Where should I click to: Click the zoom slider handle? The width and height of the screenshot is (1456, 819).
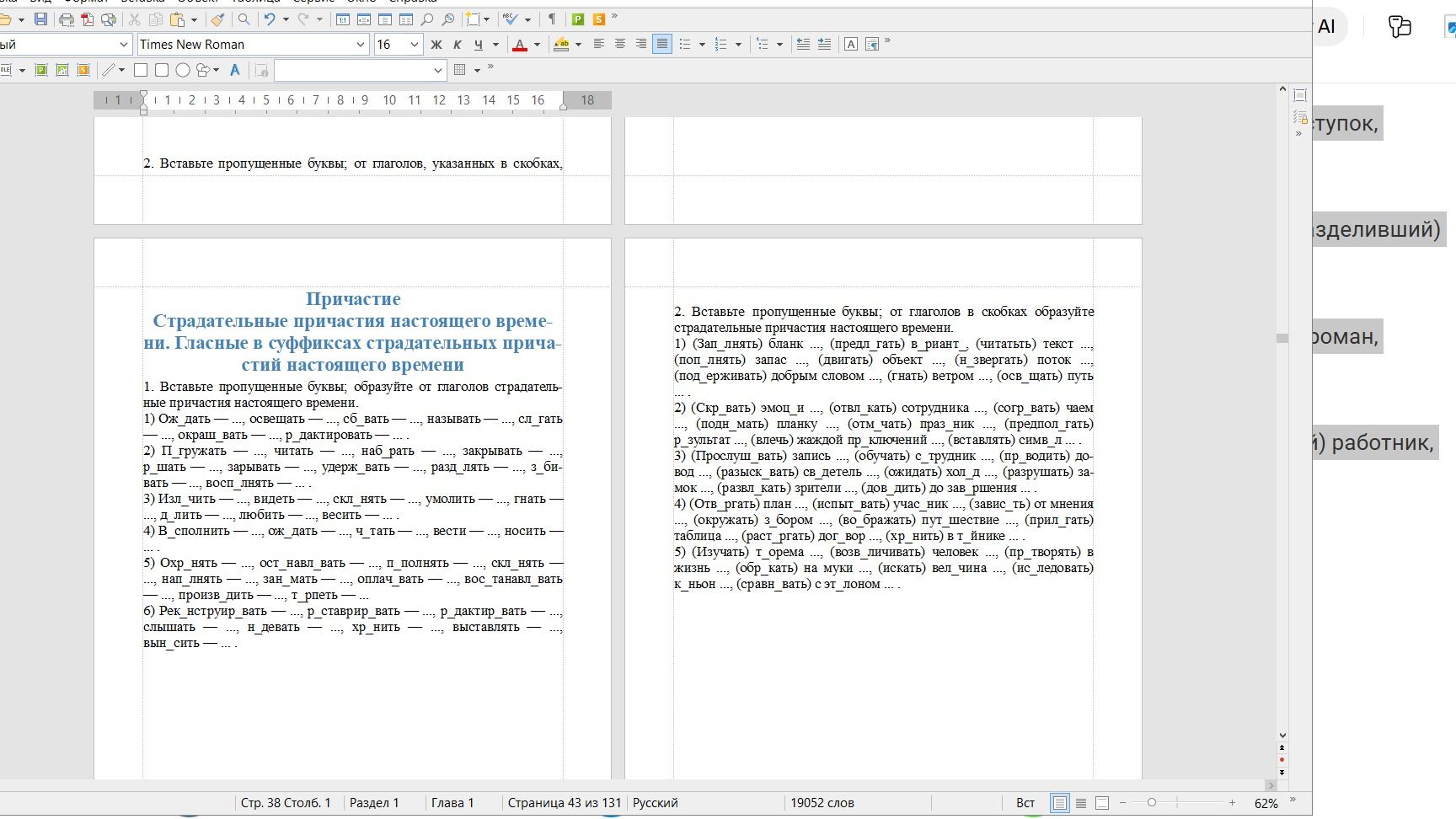[1152, 803]
